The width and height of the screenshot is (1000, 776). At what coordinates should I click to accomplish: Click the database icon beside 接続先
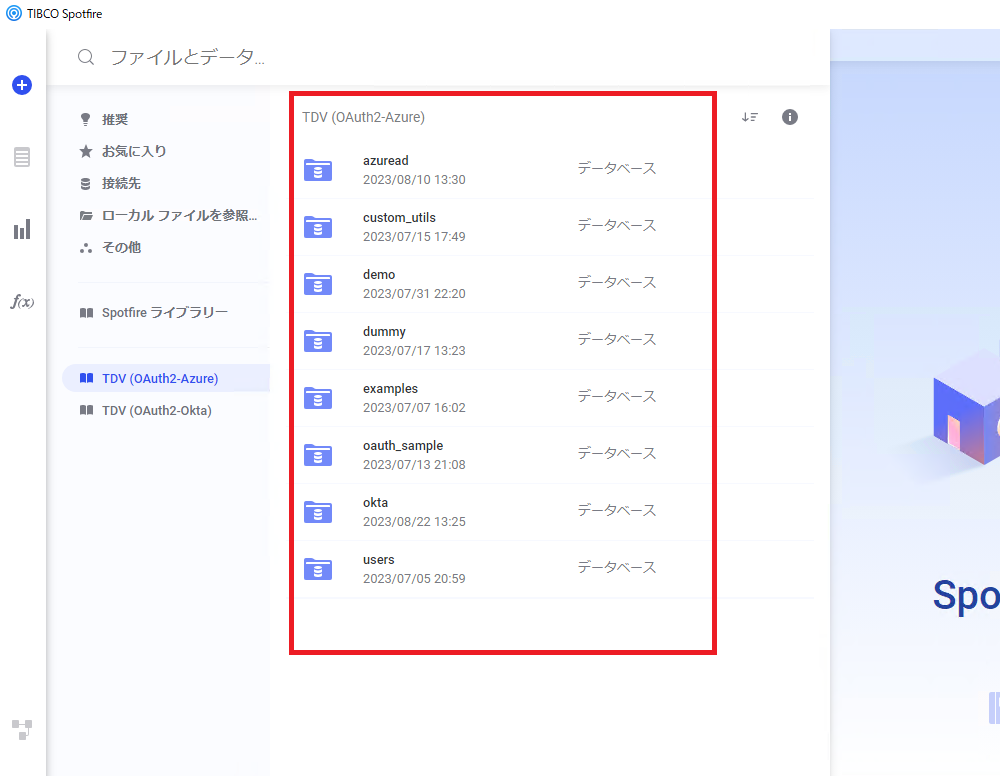[x=85, y=184]
